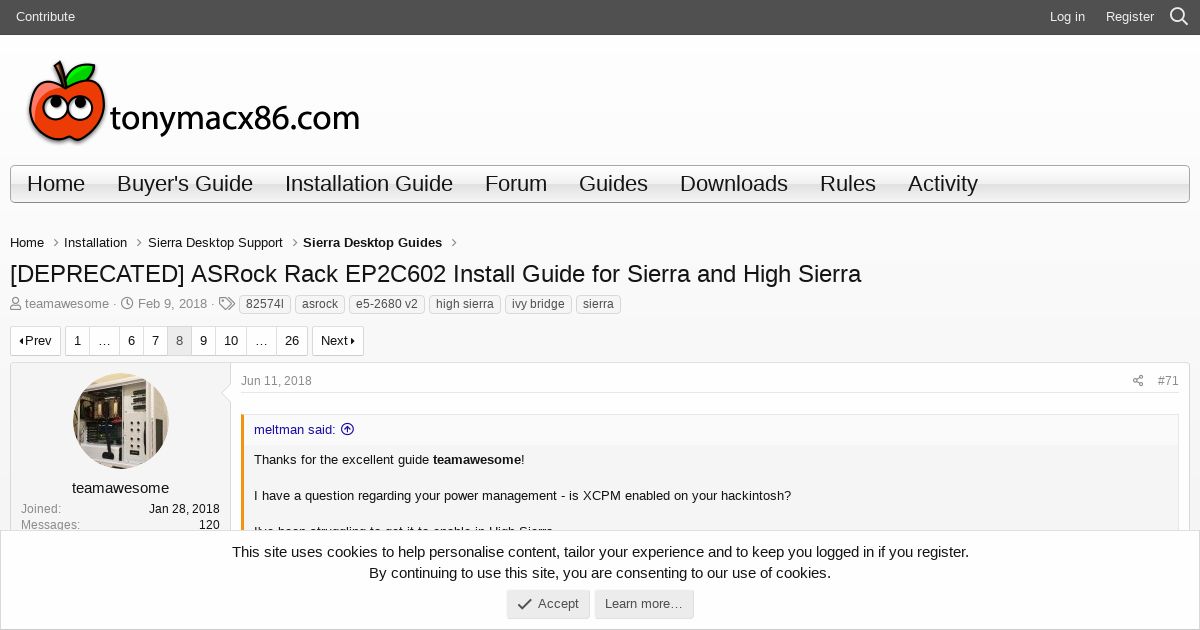Select the sierra tag

click(x=598, y=304)
